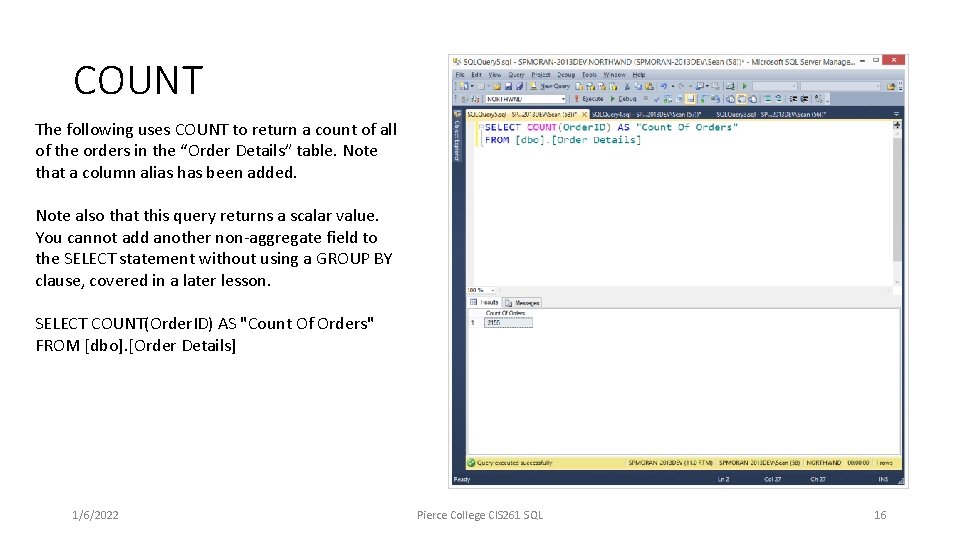960x540 pixels.
Task: Click the editor split window handle
Action: (x=897, y=125)
